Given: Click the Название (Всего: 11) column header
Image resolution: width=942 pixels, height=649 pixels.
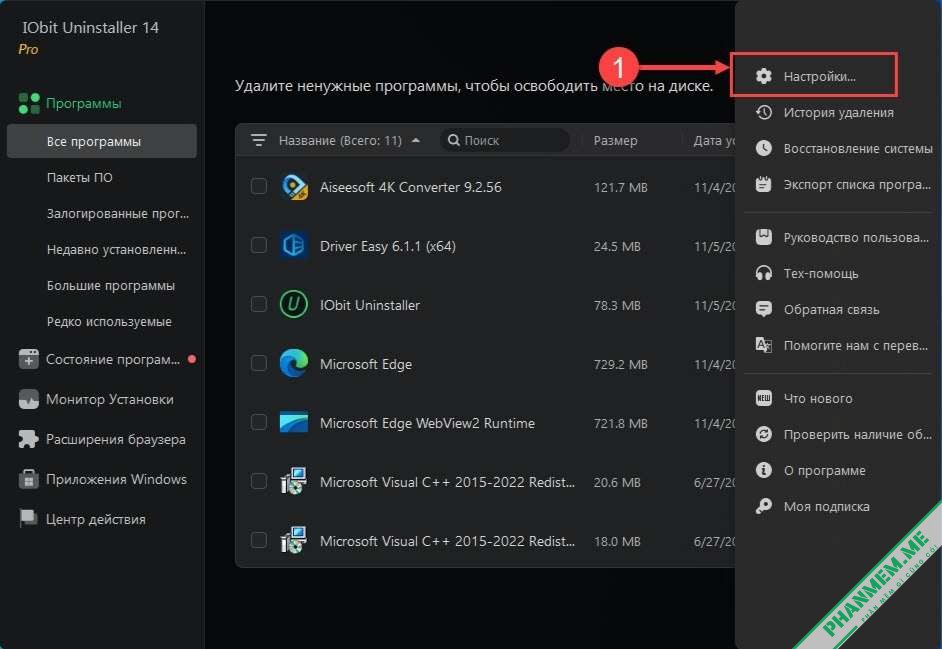Looking at the screenshot, I should [340, 140].
